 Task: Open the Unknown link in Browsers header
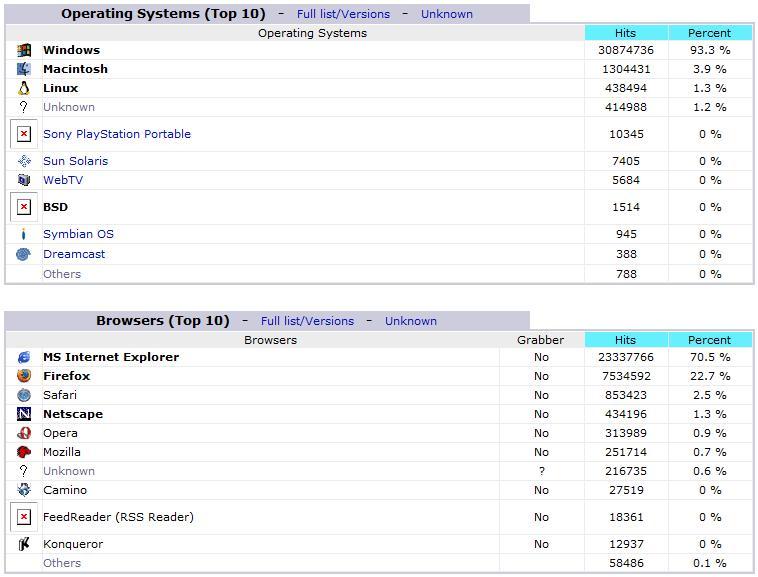point(411,321)
